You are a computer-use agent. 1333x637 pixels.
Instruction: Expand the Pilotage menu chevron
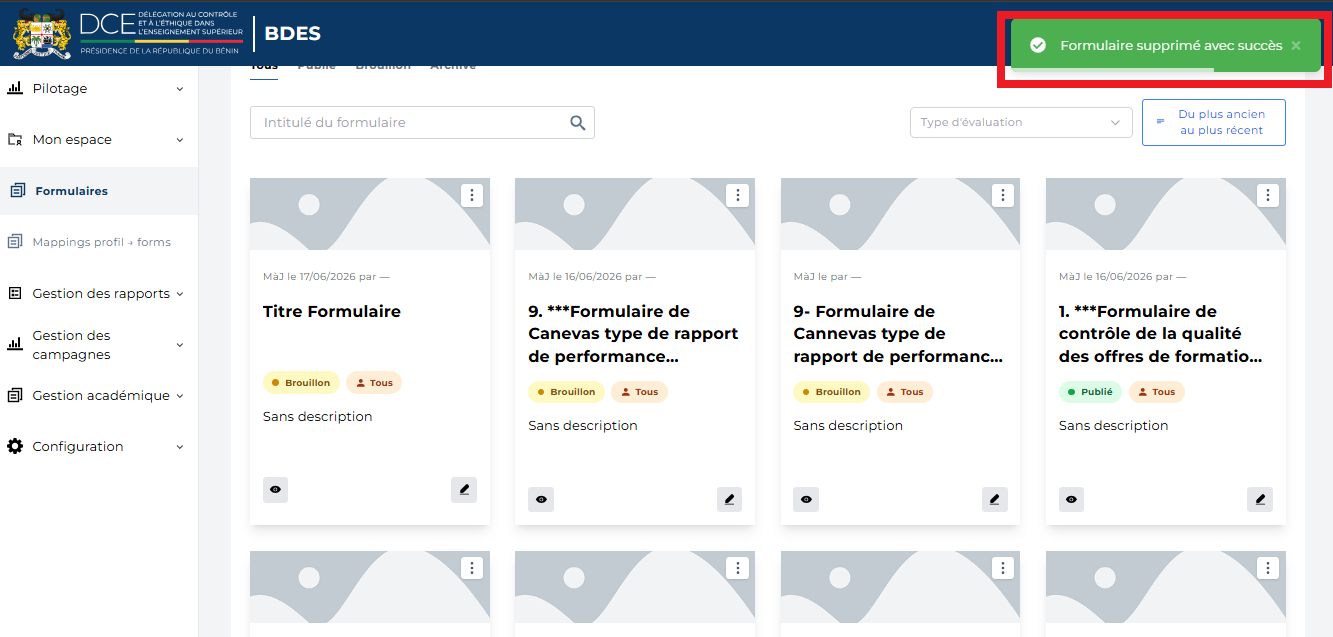pyautogui.click(x=180, y=89)
